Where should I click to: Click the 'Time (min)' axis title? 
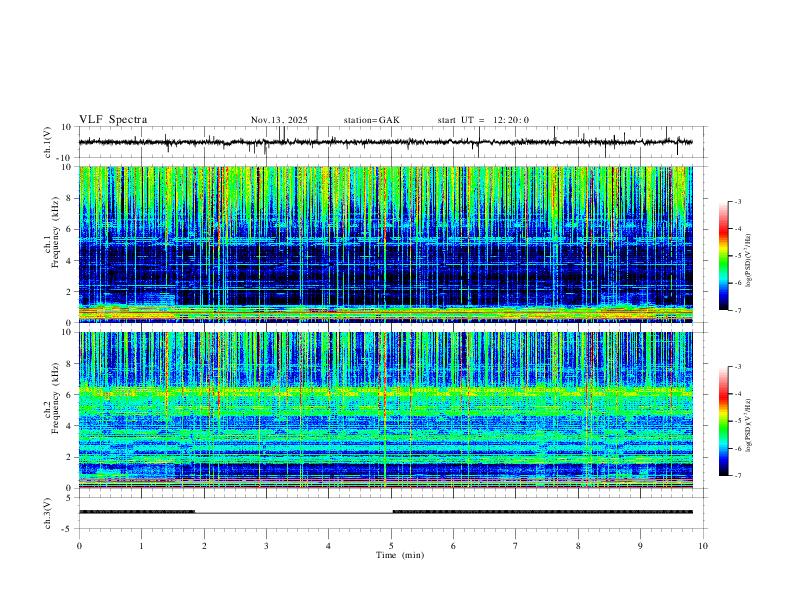(x=400, y=555)
